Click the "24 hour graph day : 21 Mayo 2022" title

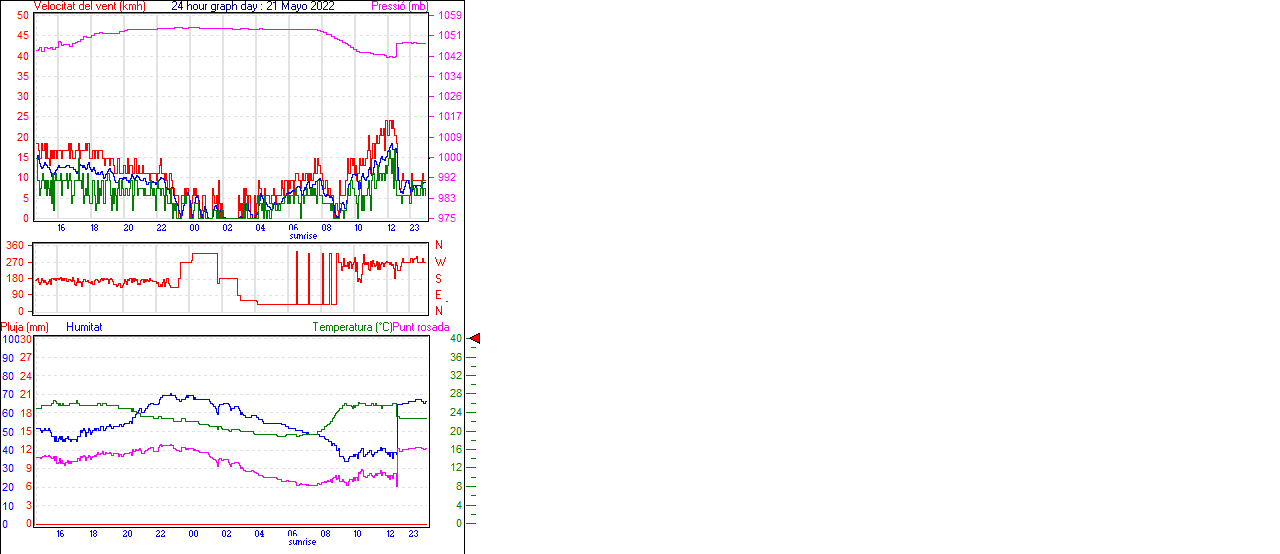[x=253, y=6]
